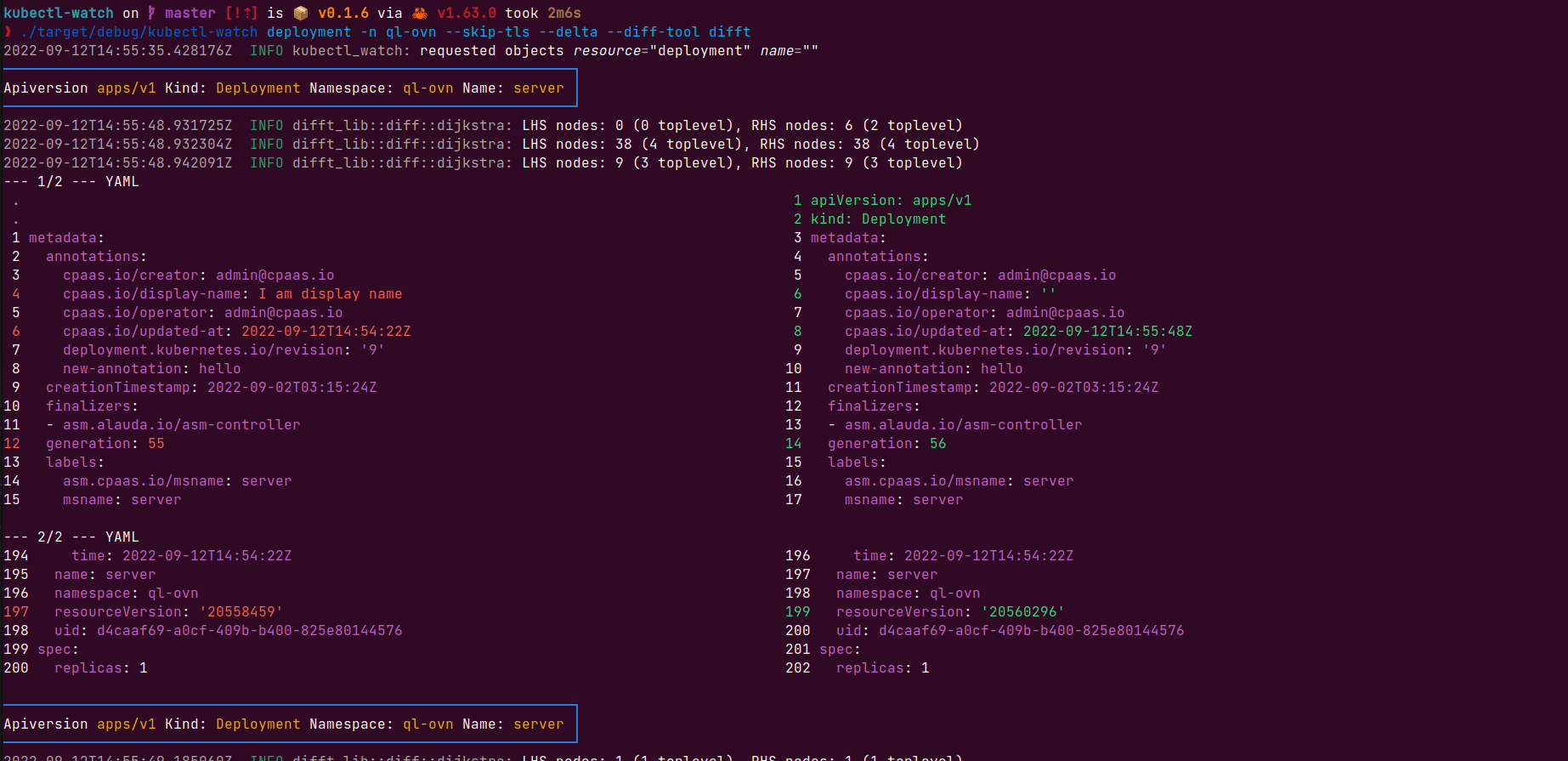Click 'spec:' on line 199
Screen dimensions: 1568x761
59,649
